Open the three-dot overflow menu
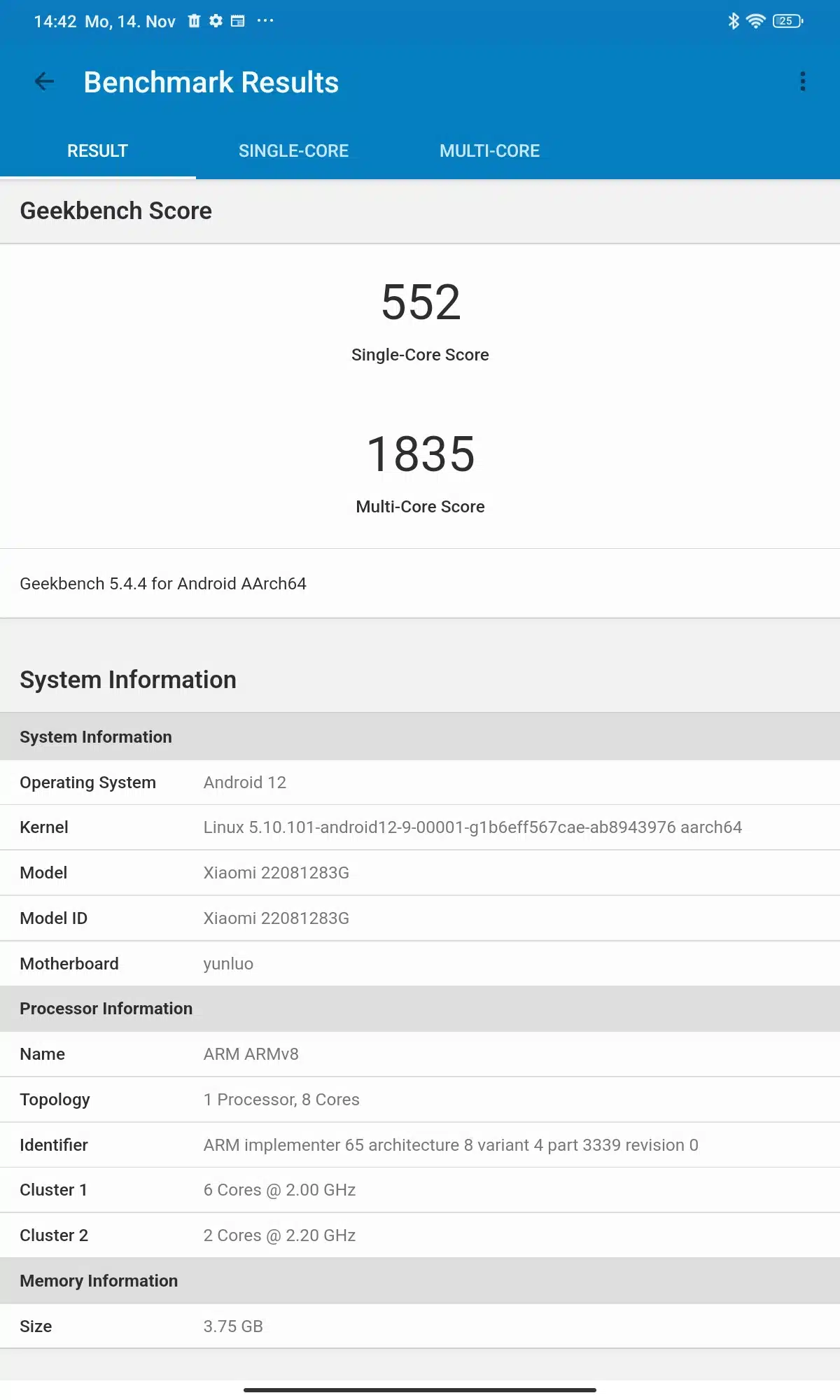 point(802,82)
